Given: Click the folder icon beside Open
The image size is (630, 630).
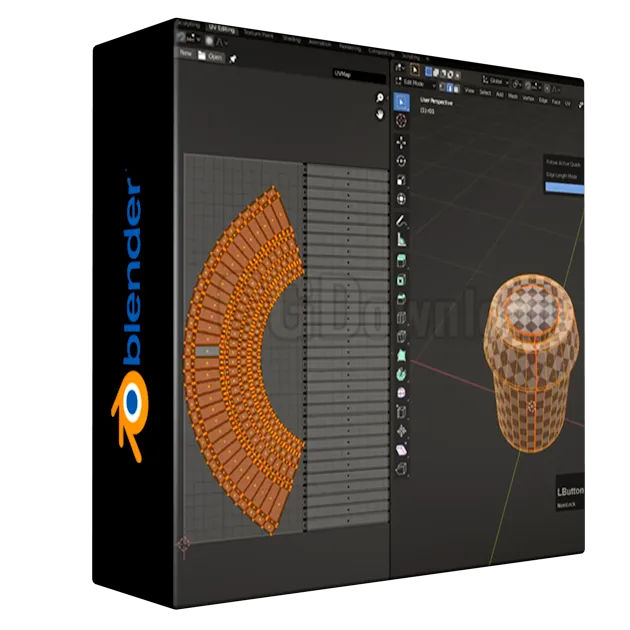Looking at the screenshot, I should 202,55.
